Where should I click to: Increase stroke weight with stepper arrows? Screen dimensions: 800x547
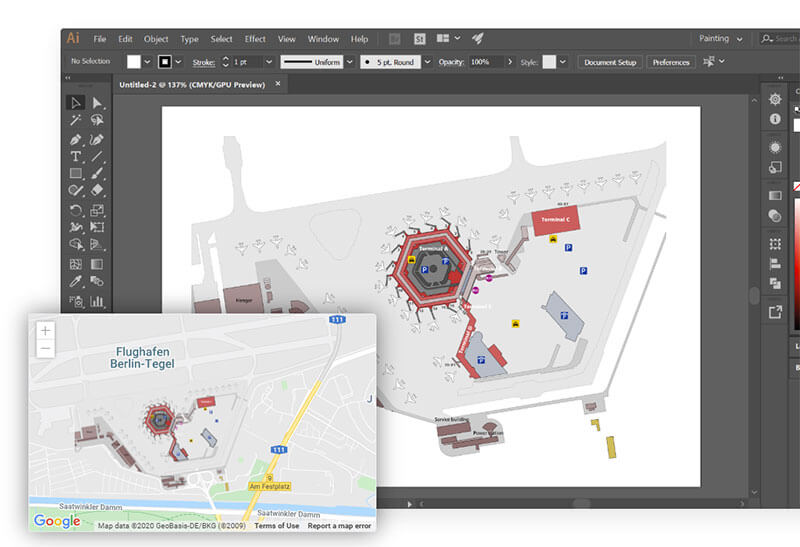(x=226, y=58)
